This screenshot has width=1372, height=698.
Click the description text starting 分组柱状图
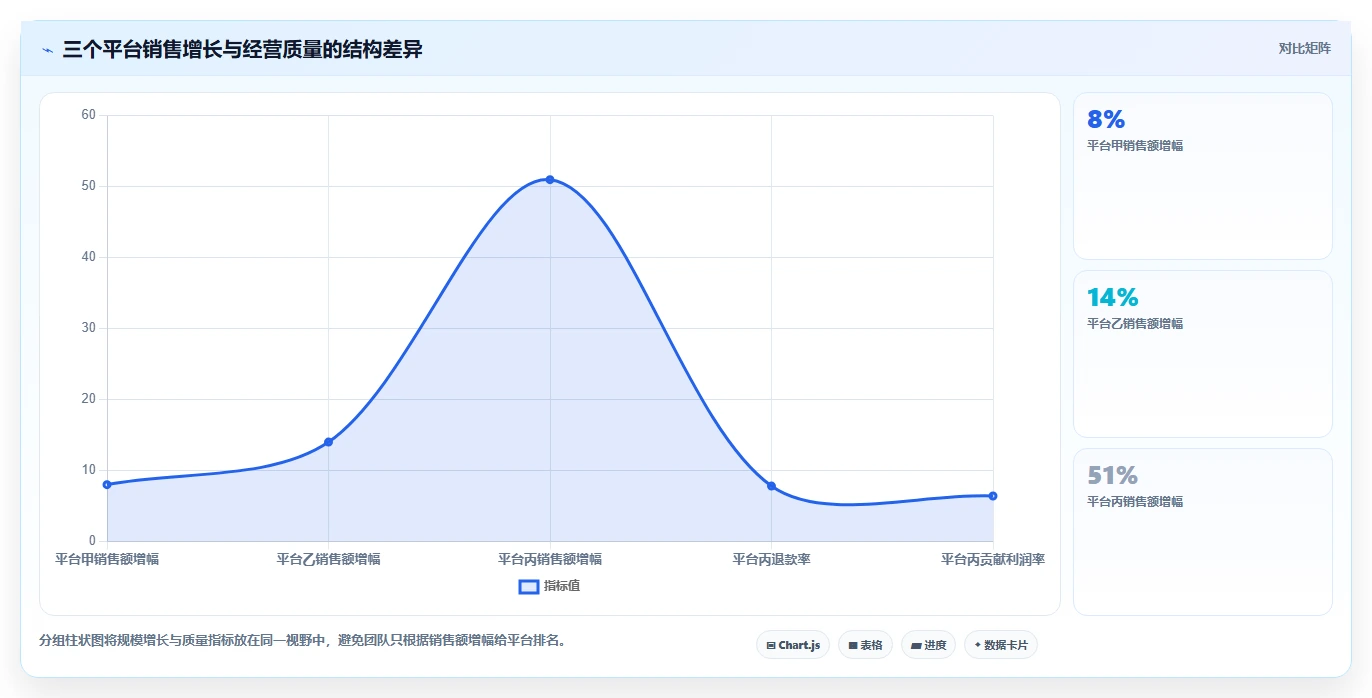point(305,640)
